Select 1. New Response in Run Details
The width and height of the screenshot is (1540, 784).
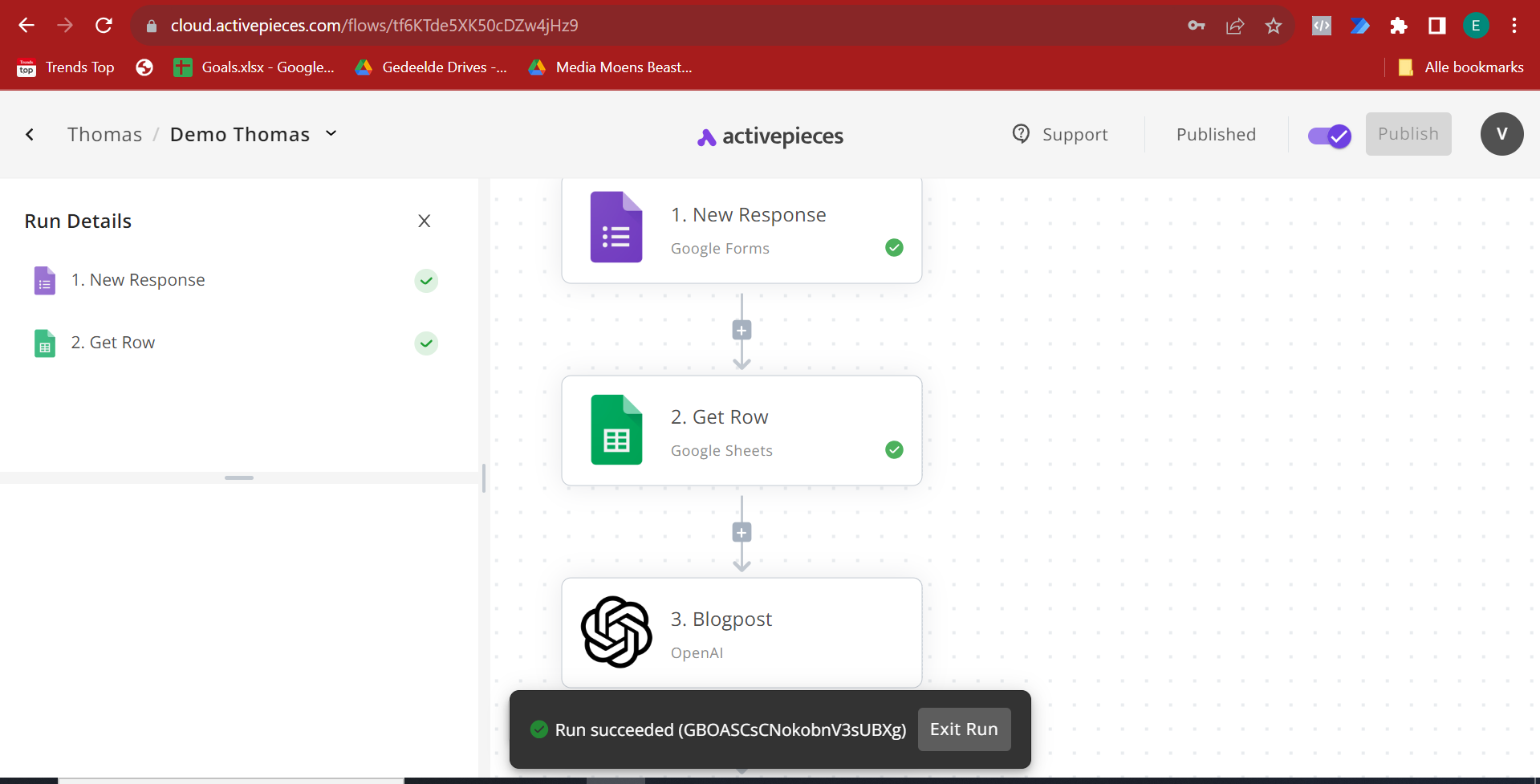pyautogui.click(x=138, y=280)
